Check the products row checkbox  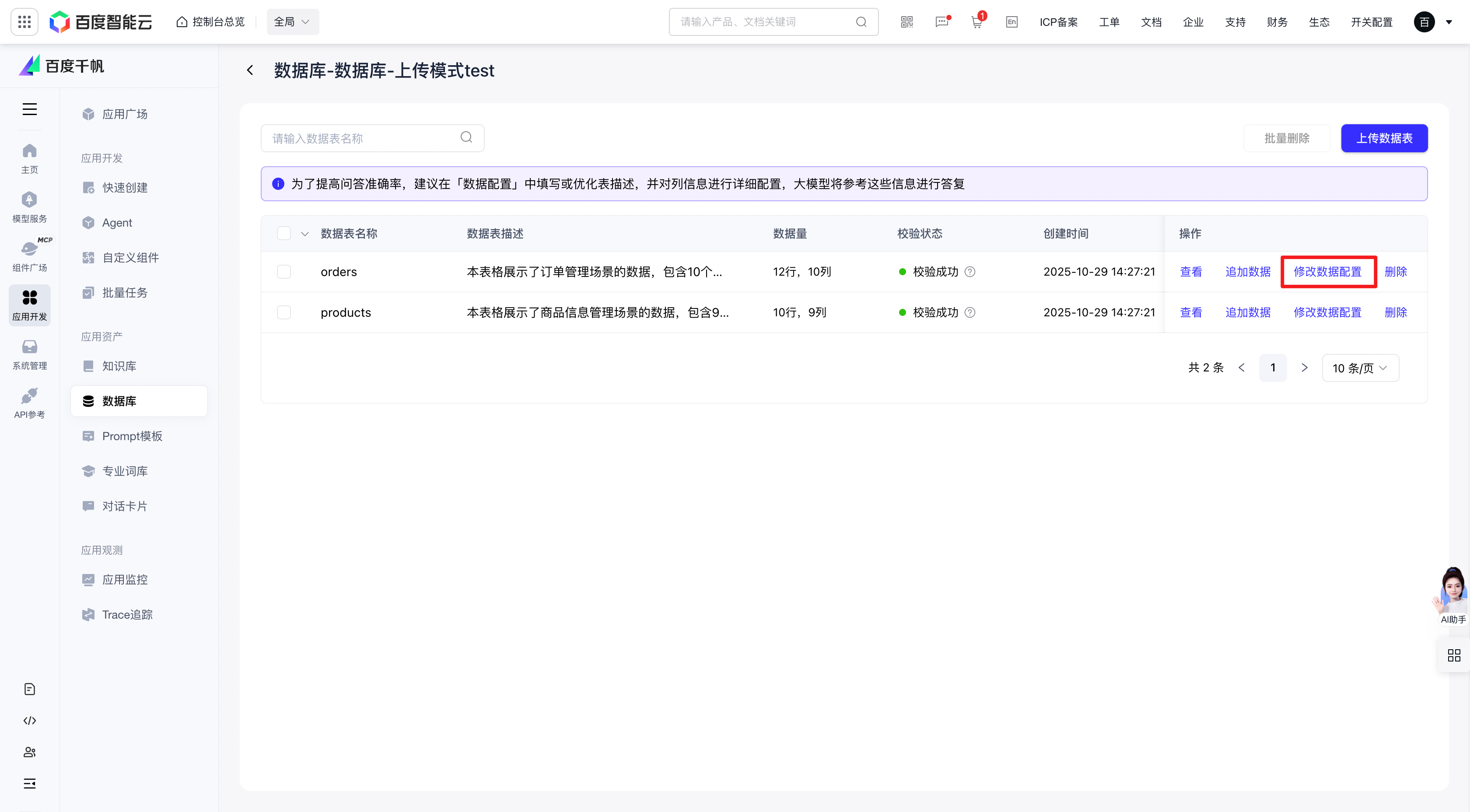pyautogui.click(x=283, y=312)
